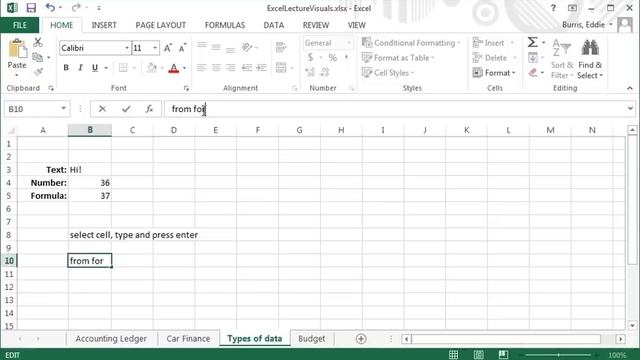The image size is (640, 360).
Task: Open the Format cells dropdown
Action: 494,73
